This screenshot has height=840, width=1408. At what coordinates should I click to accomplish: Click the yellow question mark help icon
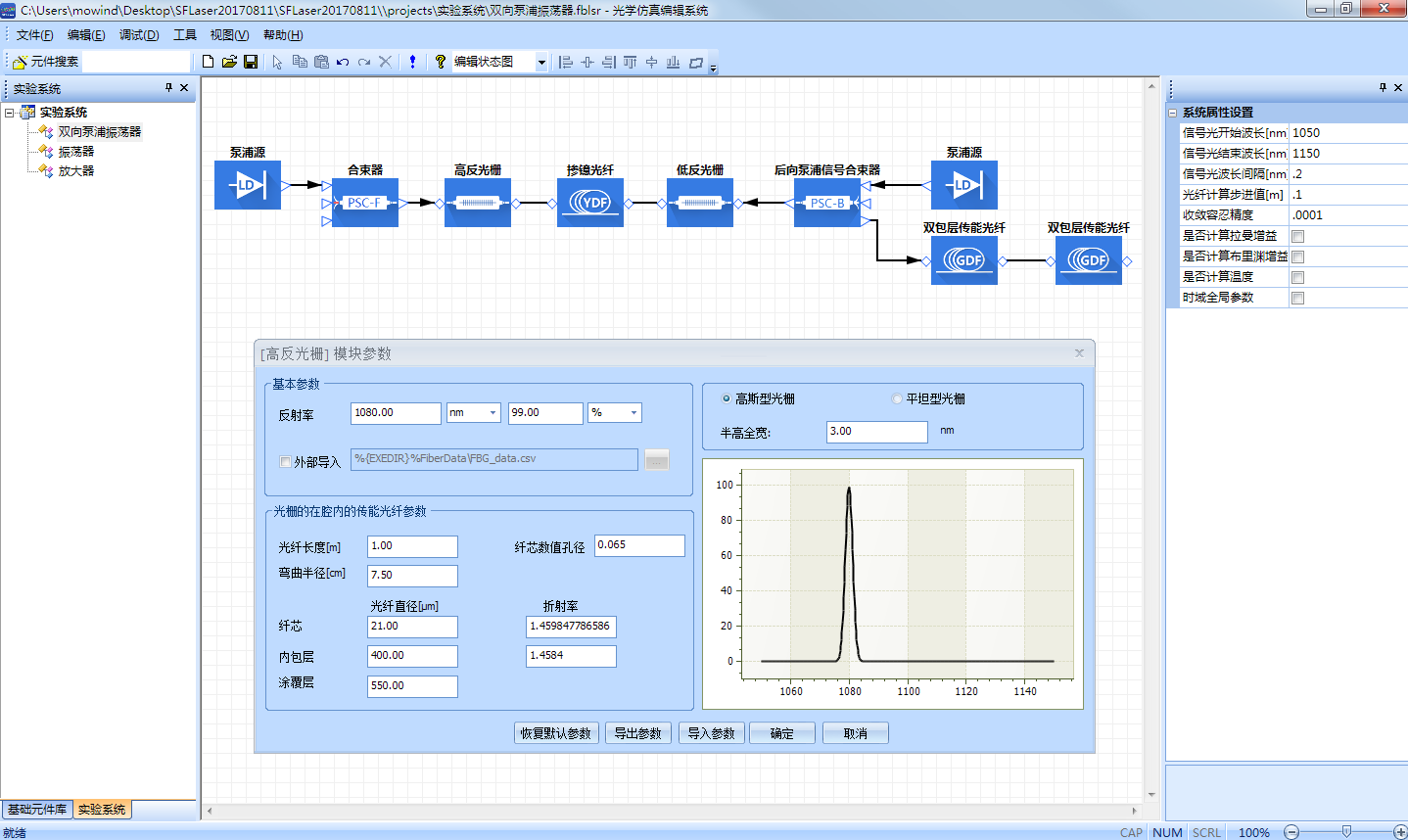click(x=441, y=62)
